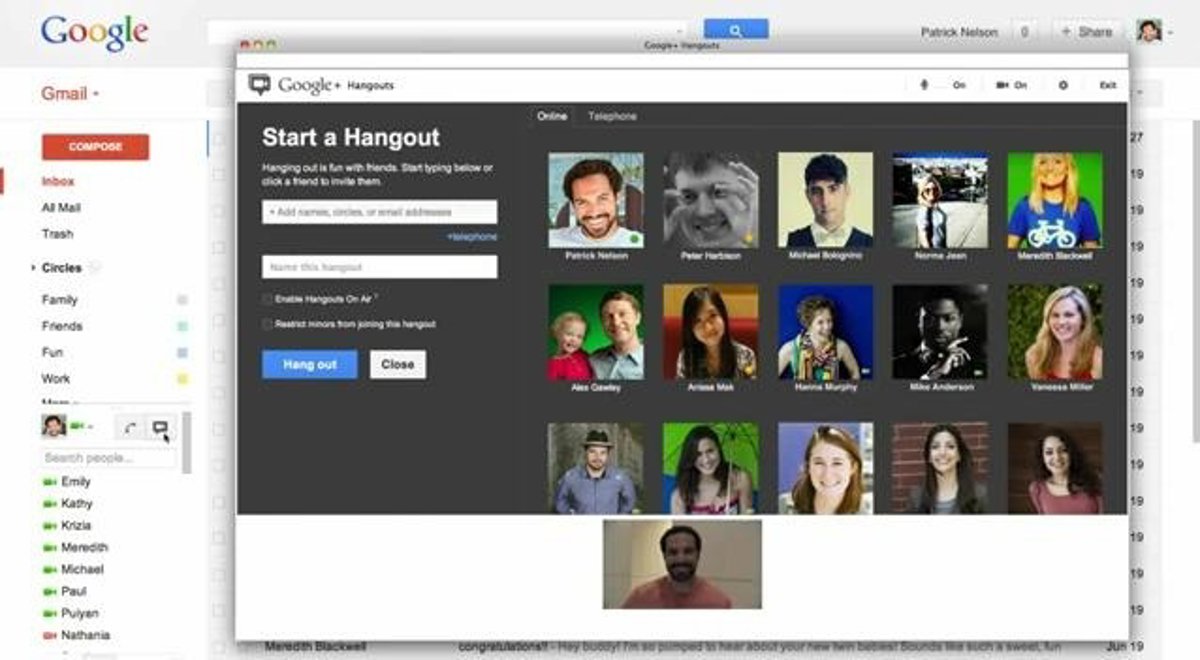The height and width of the screenshot is (660, 1200).
Task: Click the blue Google search button
Action: 735,31
